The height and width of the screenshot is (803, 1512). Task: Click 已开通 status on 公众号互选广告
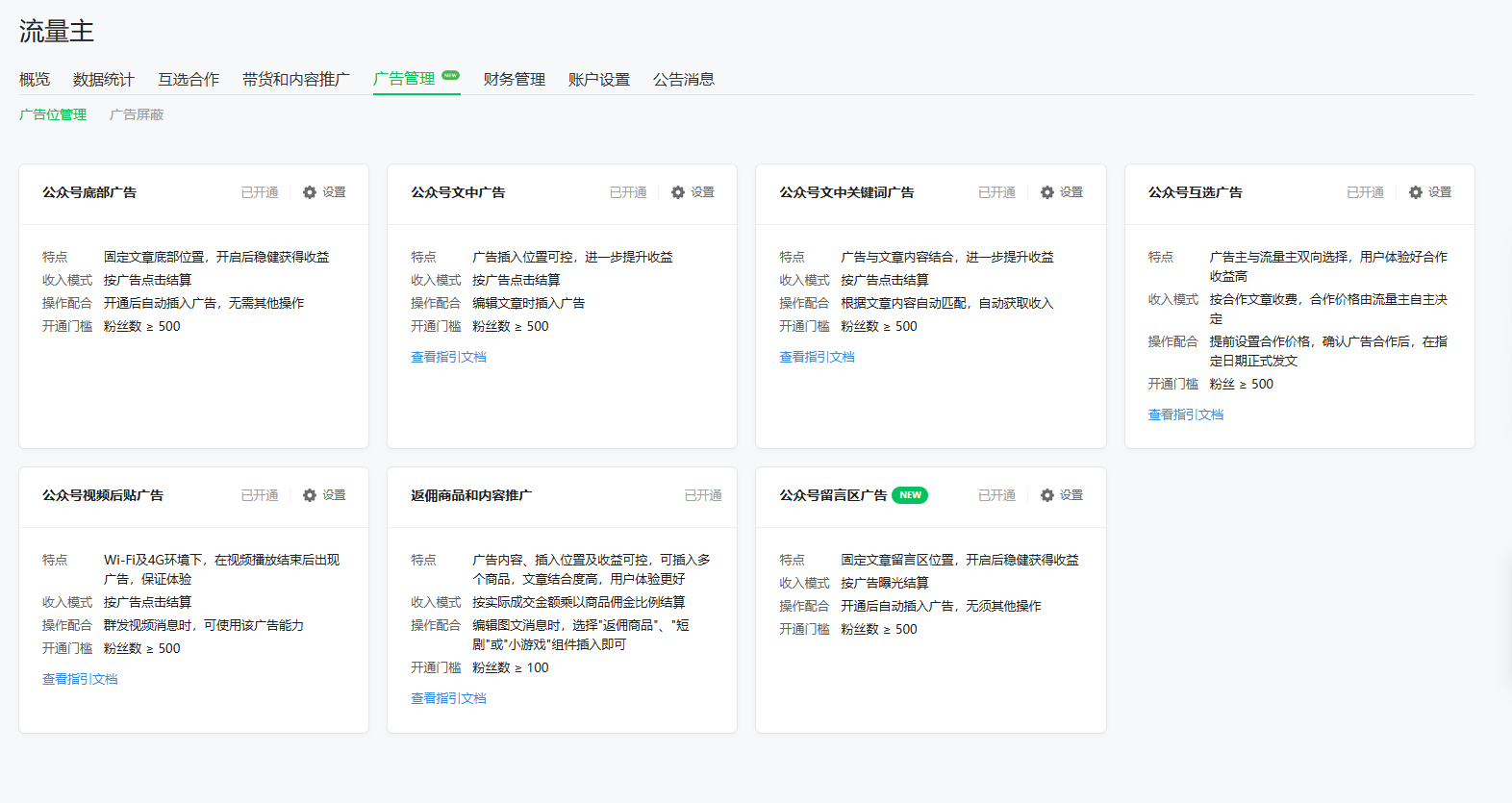pos(1366,192)
